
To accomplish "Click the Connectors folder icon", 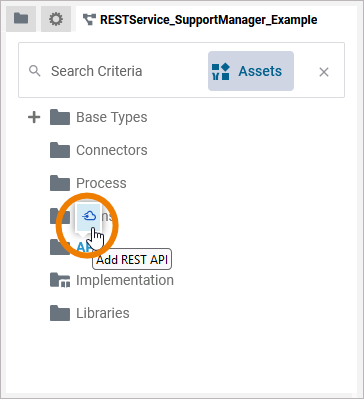I will point(60,150).
